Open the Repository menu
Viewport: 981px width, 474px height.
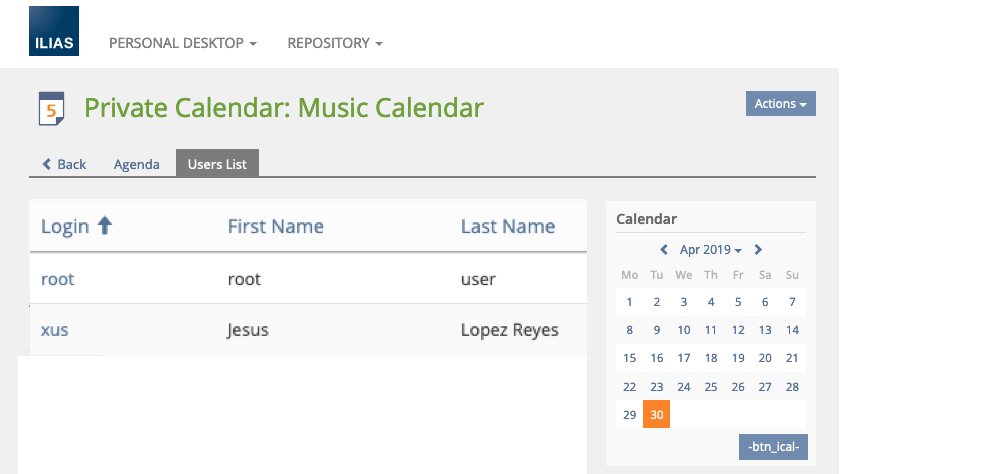pyautogui.click(x=335, y=44)
